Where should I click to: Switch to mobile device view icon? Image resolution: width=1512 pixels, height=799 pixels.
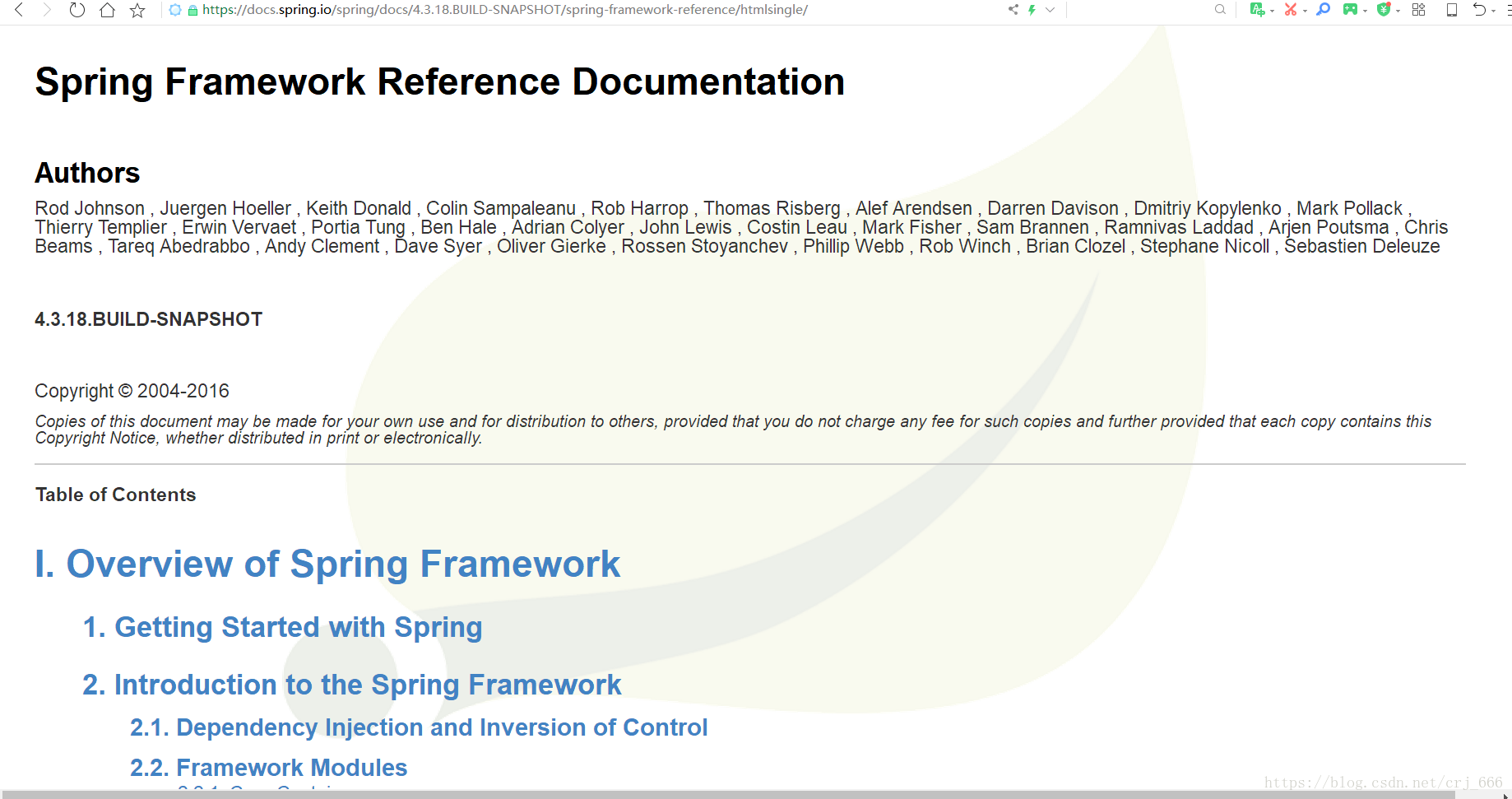[1452, 10]
